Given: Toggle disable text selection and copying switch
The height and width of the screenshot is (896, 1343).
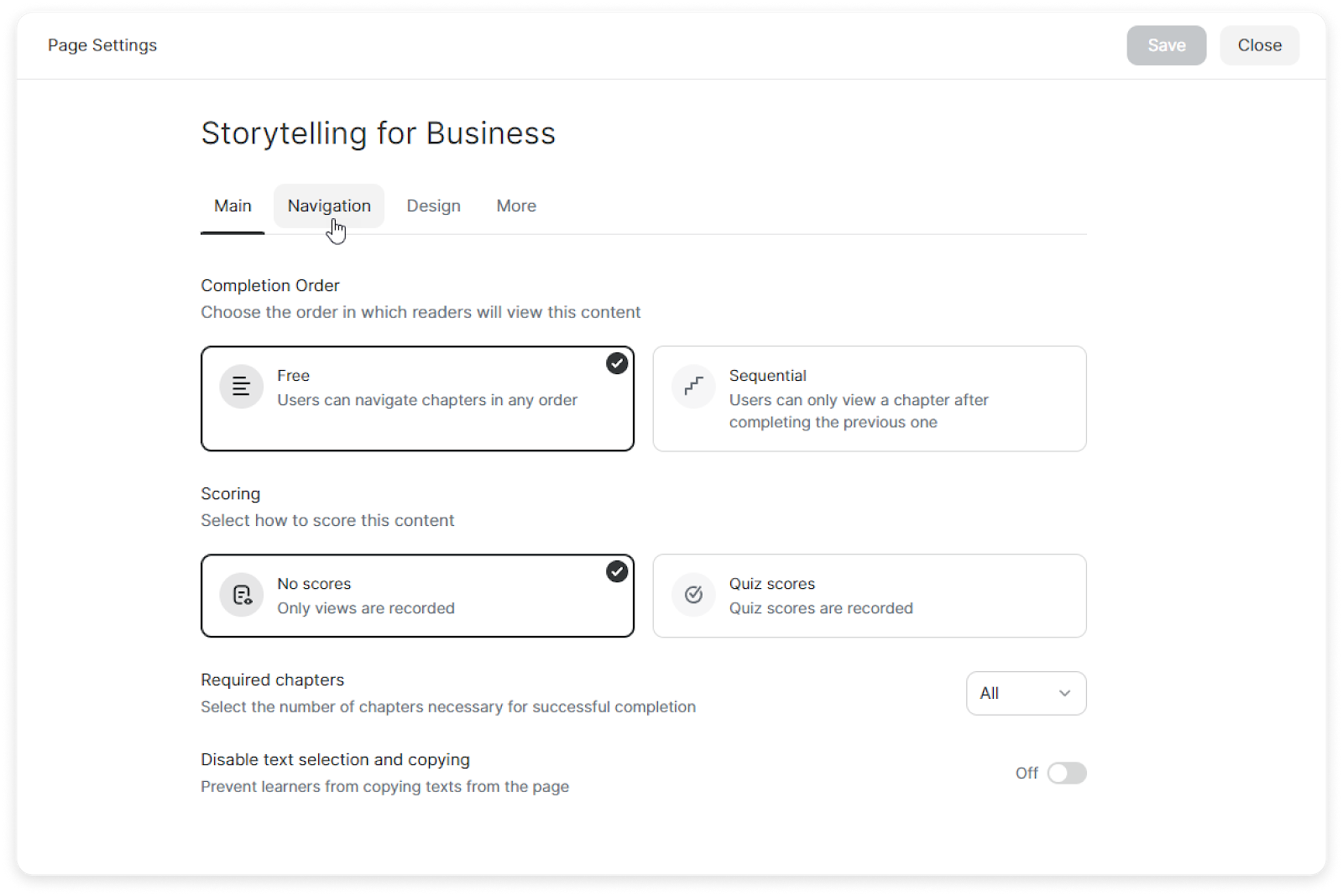Looking at the screenshot, I should (x=1066, y=773).
